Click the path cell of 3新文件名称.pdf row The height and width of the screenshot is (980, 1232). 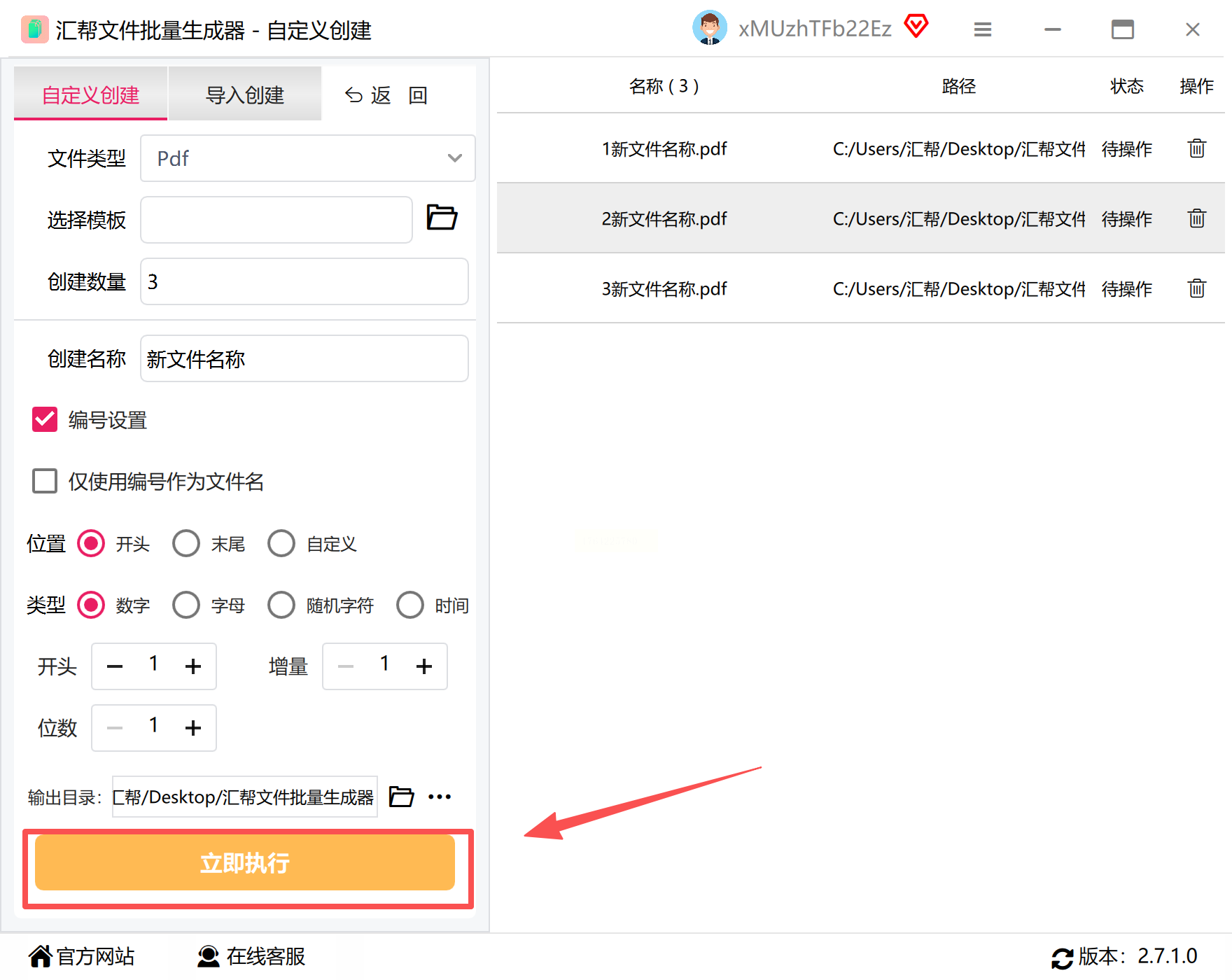(959, 289)
